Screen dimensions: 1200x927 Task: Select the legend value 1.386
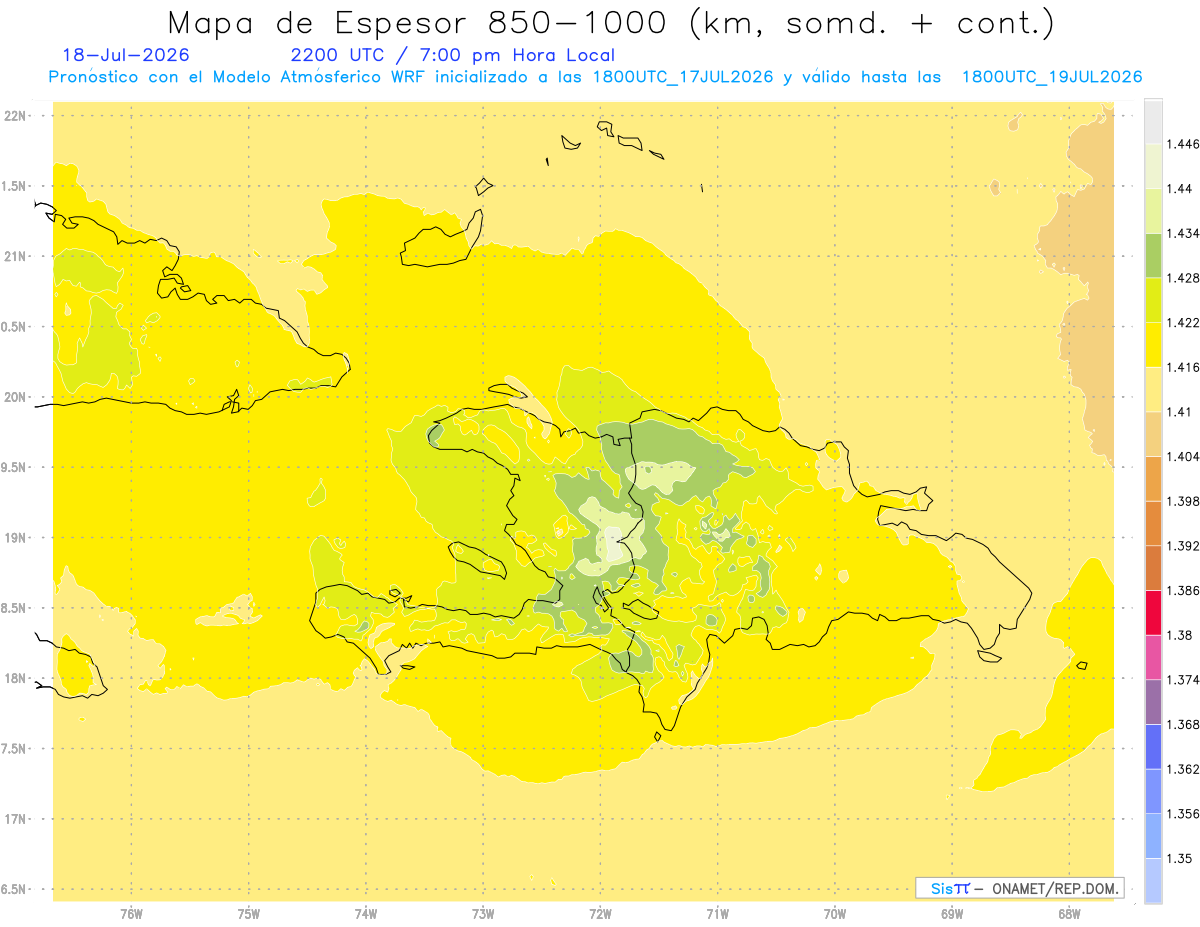[1183, 591]
